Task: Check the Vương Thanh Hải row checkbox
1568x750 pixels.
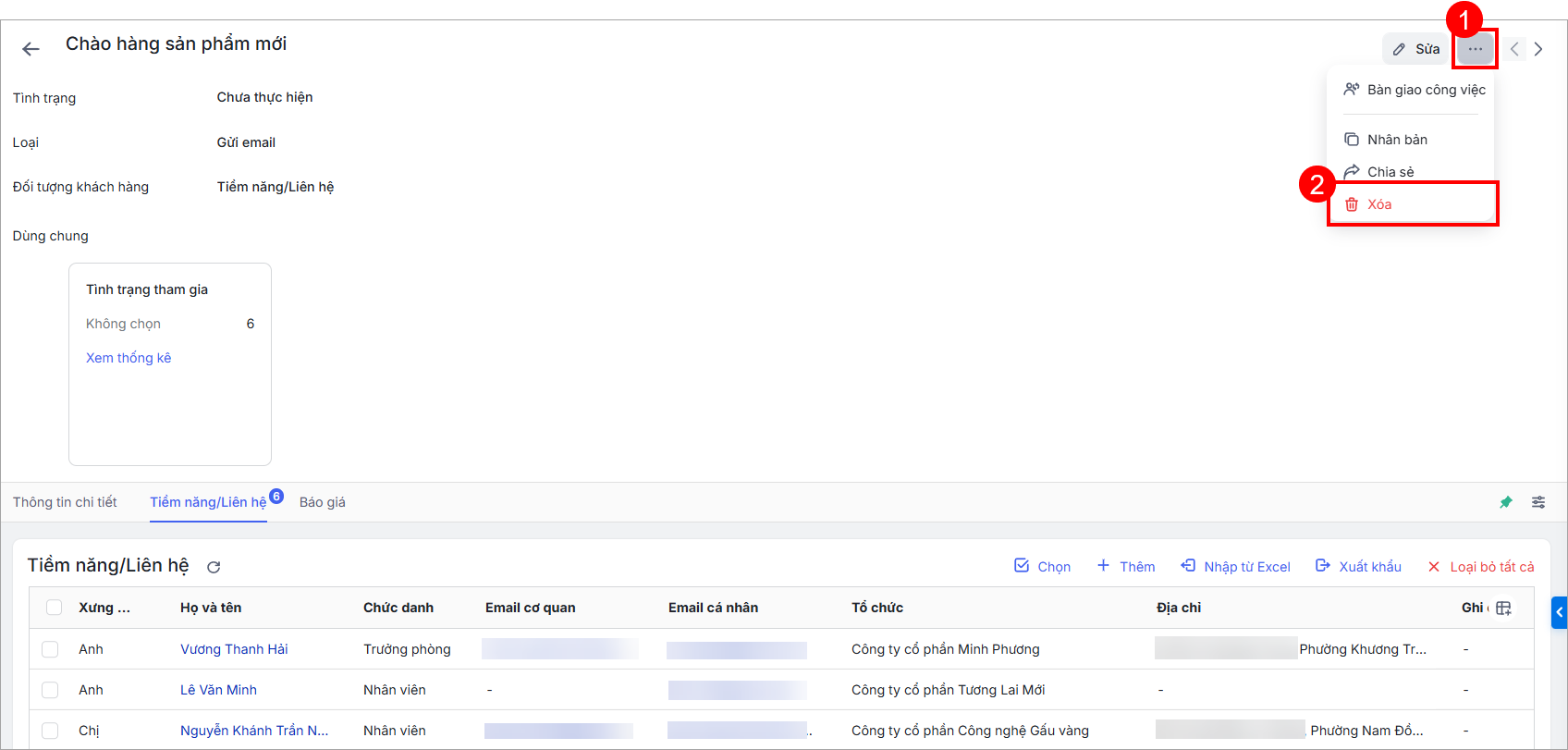Action: click(x=50, y=649)
